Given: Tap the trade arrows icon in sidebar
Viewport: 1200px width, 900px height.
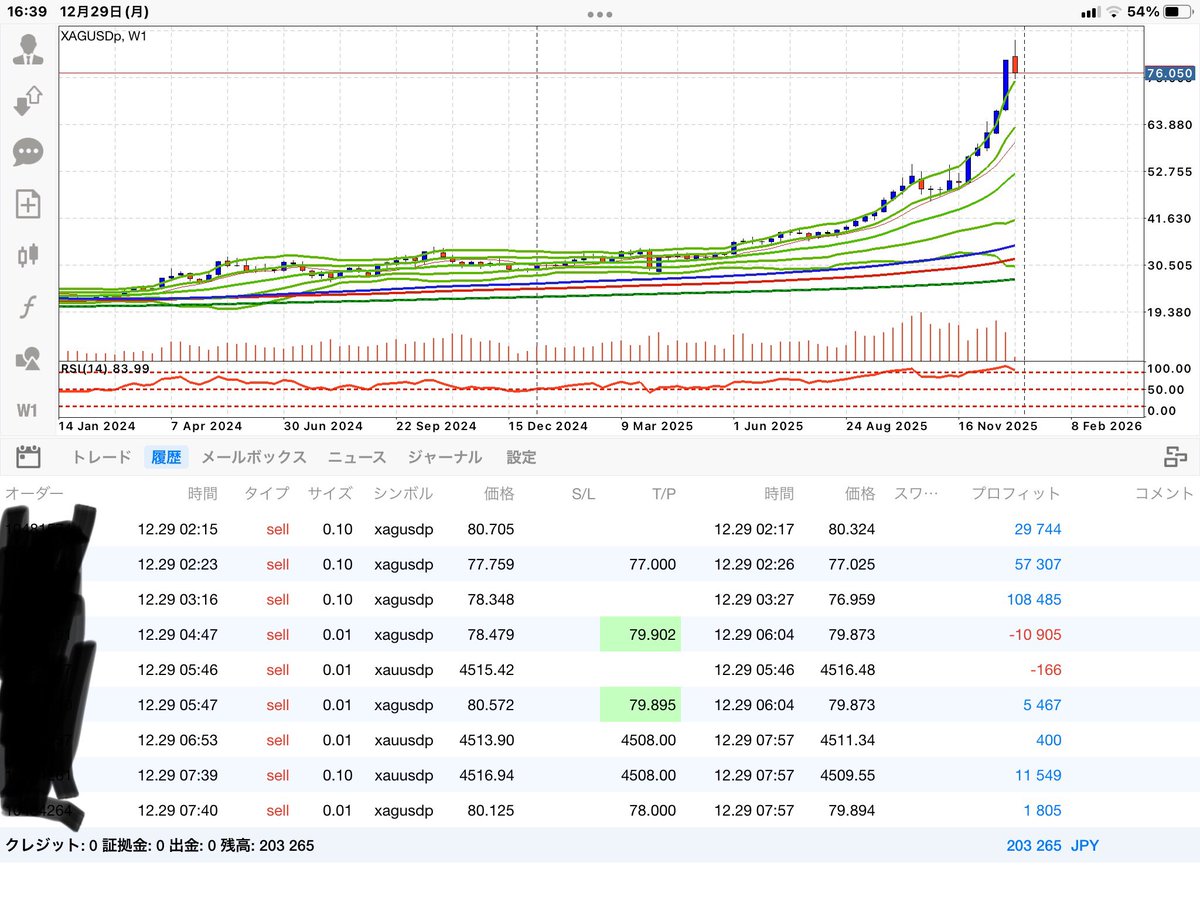Looking at the screenshot, I should [x=28, y=101].
